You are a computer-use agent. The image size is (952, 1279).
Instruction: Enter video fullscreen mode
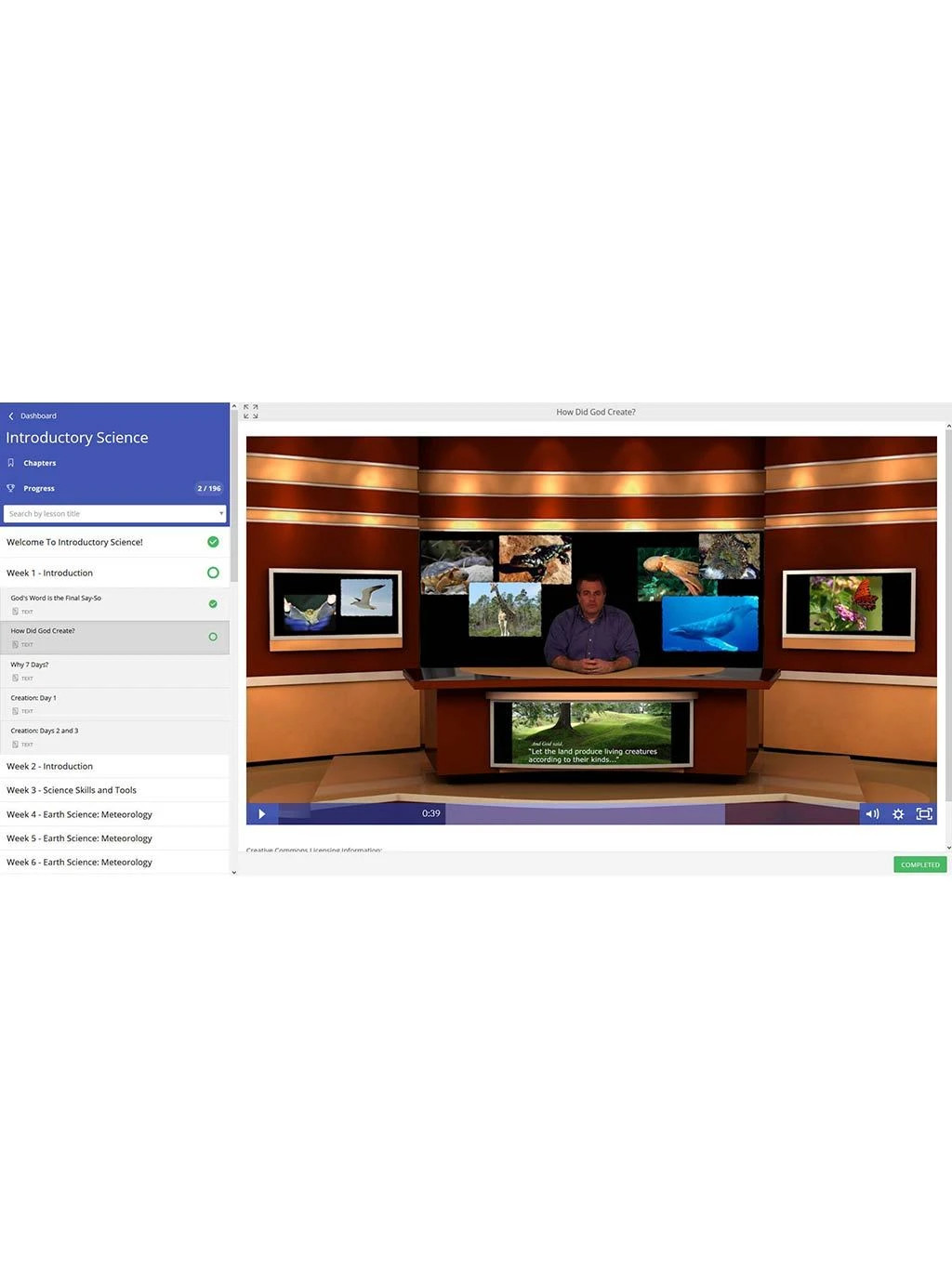[x=924, y=814]
